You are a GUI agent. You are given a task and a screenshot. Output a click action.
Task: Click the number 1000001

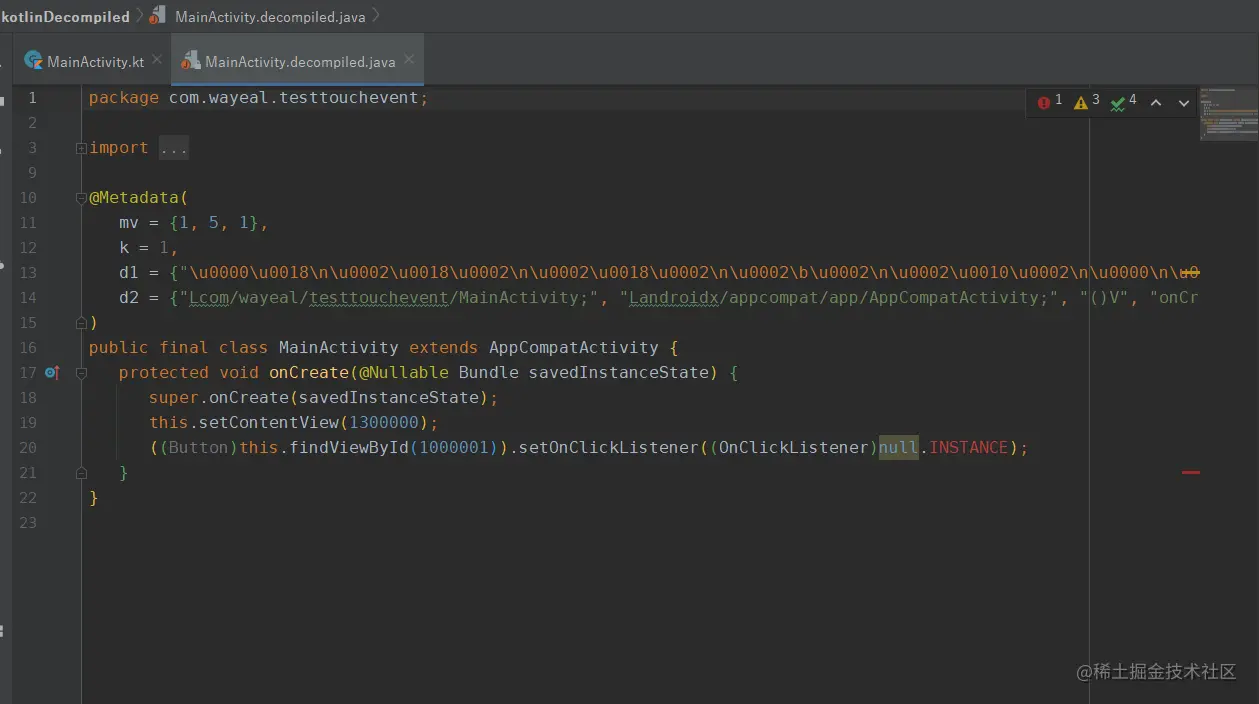454,448
